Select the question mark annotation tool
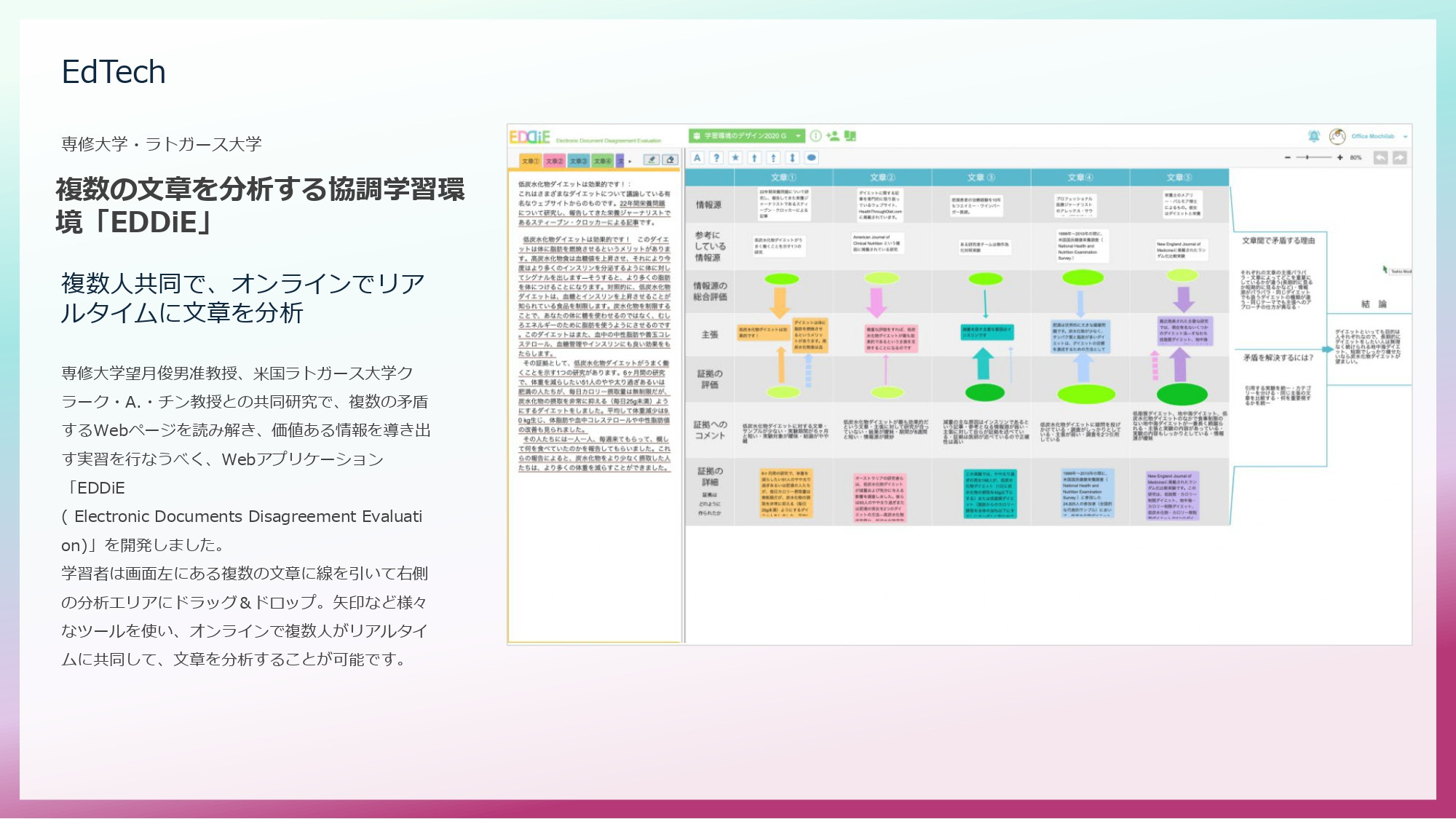This screenshot has height=819, width=1456. (717, 158)
